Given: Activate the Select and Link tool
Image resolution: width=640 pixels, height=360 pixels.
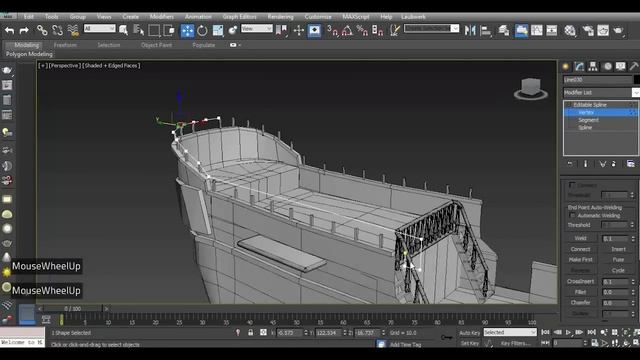Looking at the screenshot, I should (x=42, y=30).
